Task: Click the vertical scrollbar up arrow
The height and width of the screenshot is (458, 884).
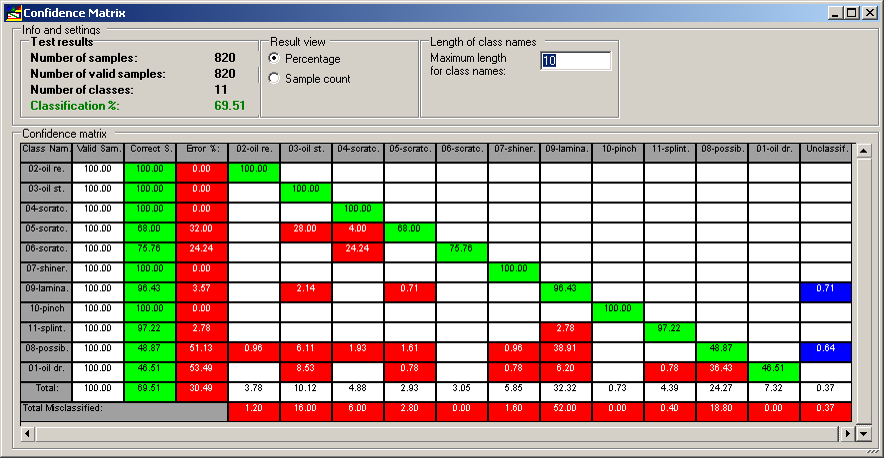Action: 864,151
